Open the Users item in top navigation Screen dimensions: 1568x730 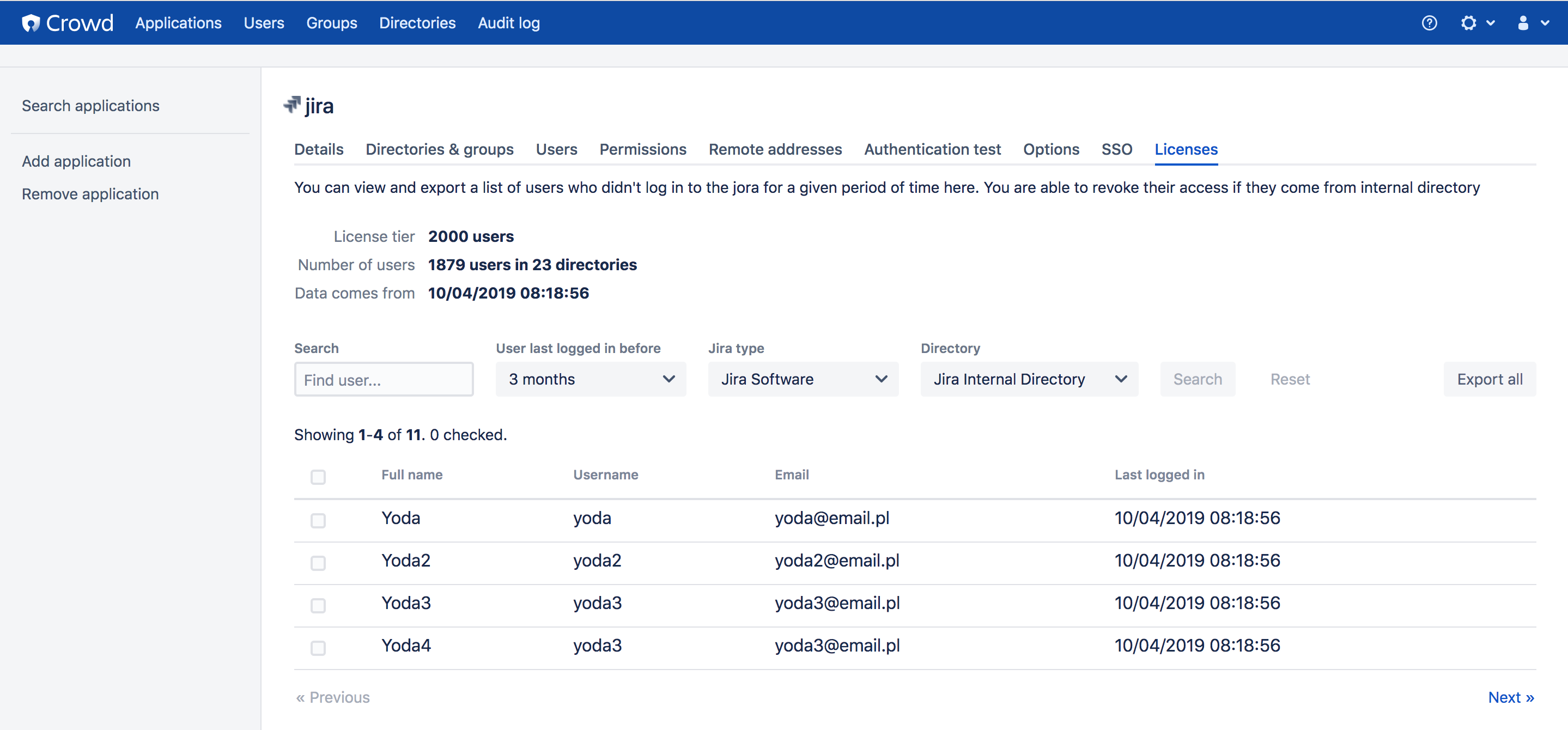pyautogui.click(x=264, y=22)
